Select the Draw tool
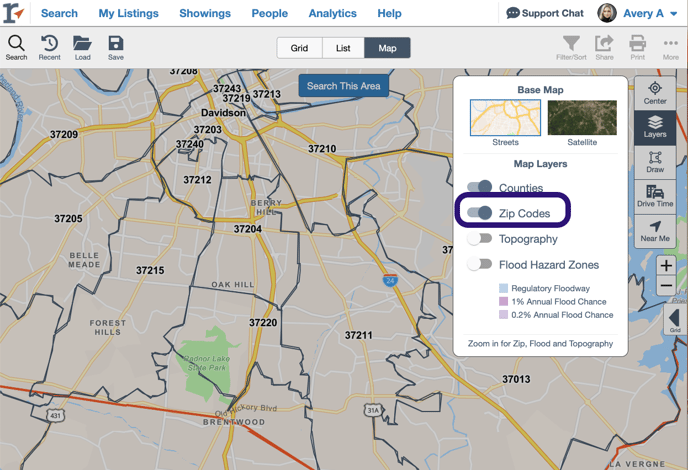Screen dimensions: 688x470 point(655,162)
